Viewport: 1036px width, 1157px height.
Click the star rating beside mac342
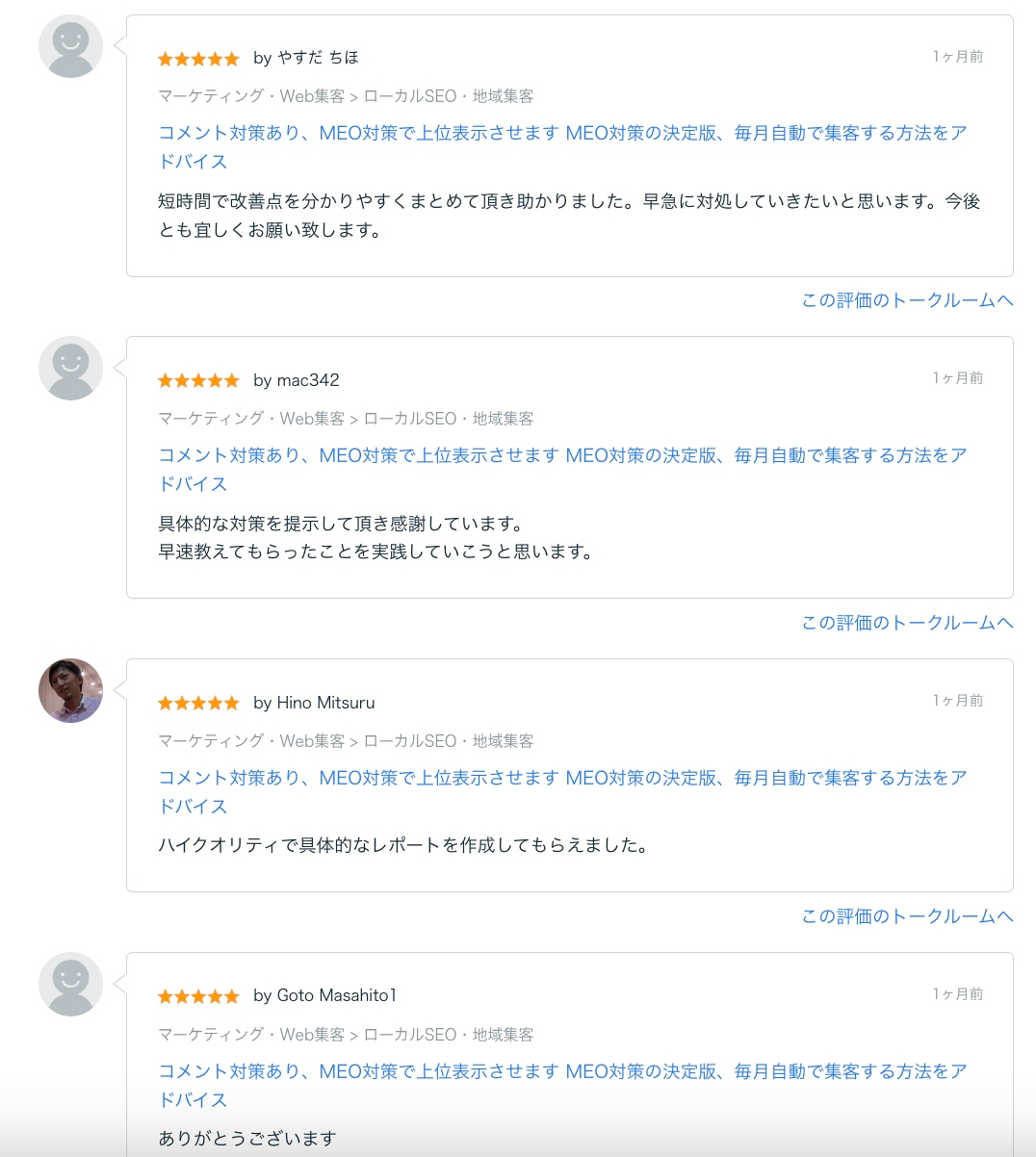[198, 380]
